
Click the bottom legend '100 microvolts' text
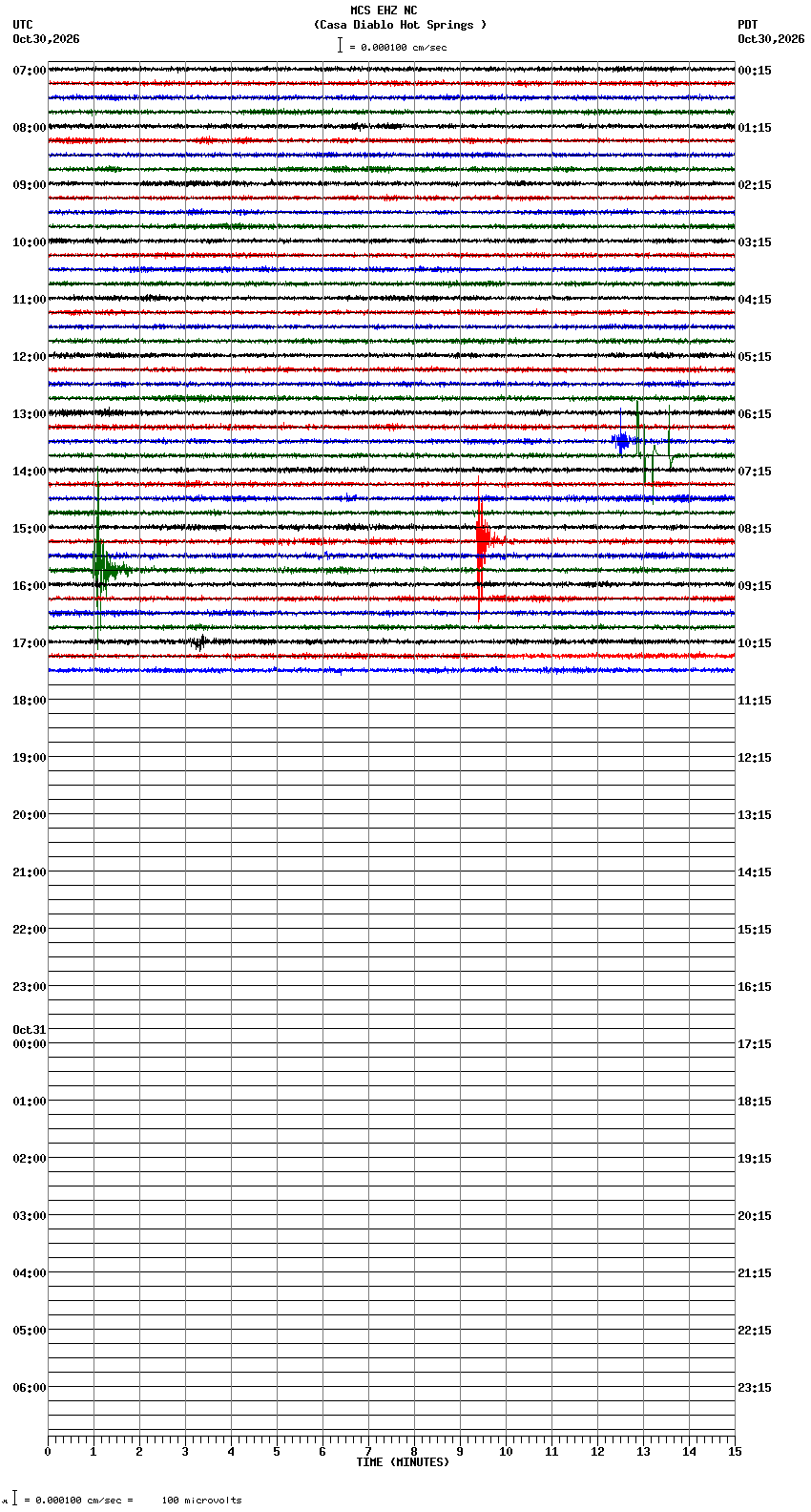coord(201,1501)
